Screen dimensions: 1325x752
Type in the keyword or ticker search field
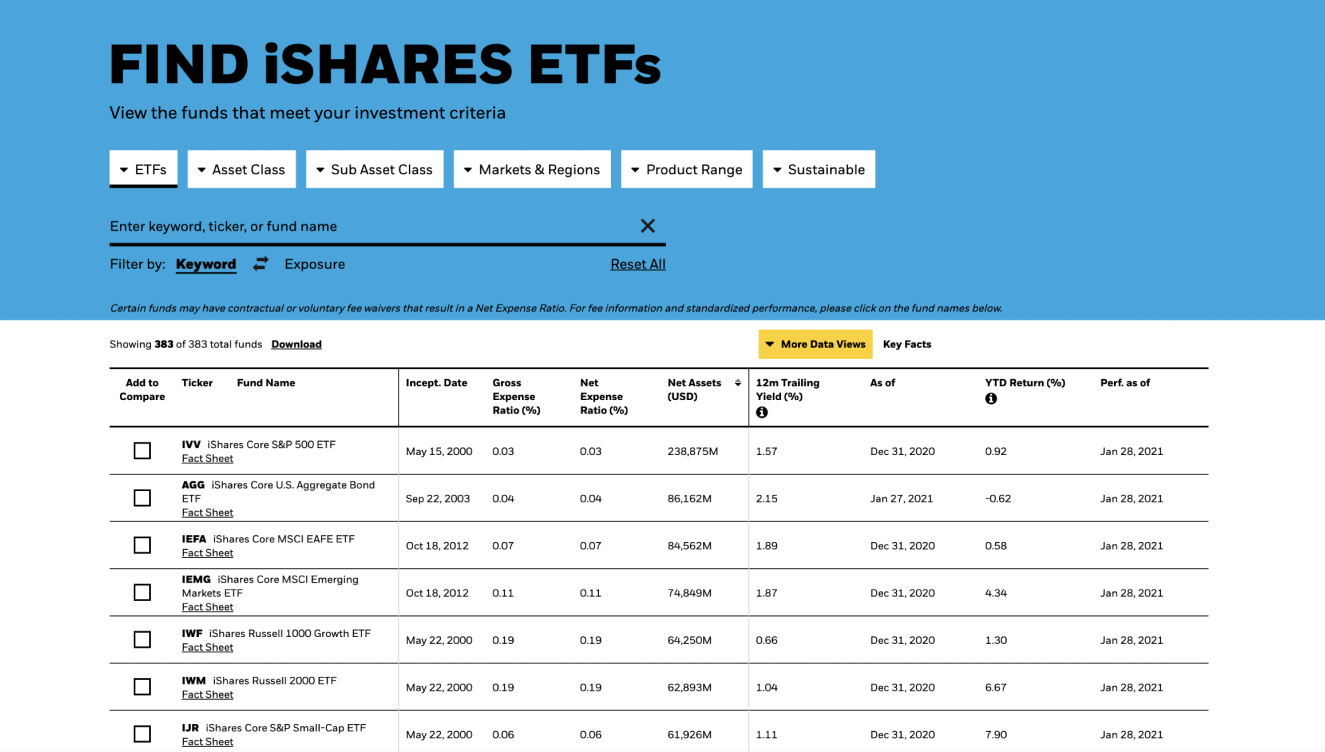pos(370,226)
